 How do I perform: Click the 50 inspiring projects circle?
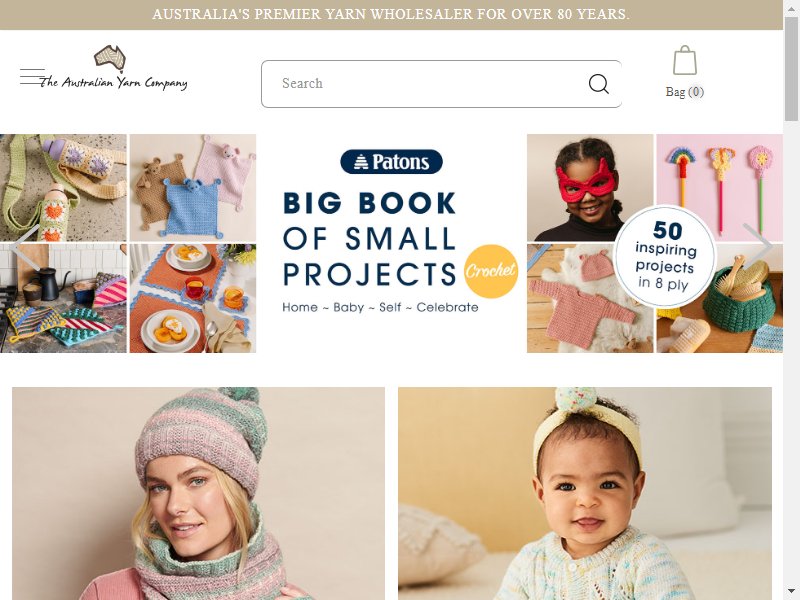pos(665,257)
